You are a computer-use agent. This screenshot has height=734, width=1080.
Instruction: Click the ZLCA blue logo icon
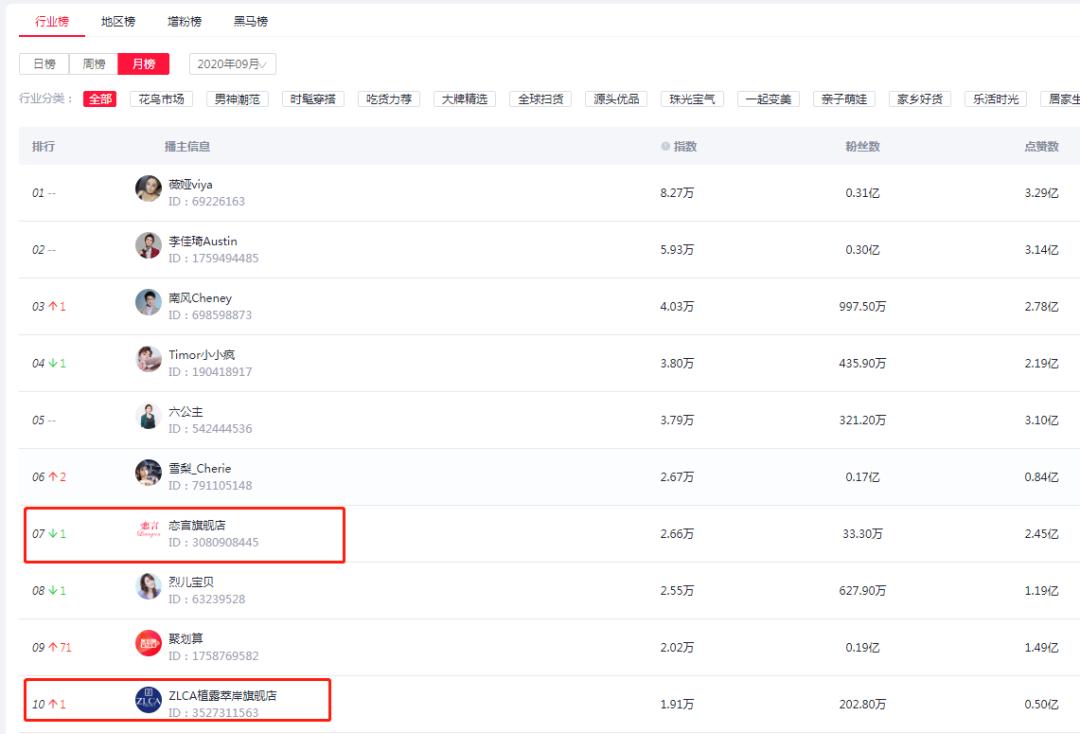click(x=148, y=700)
